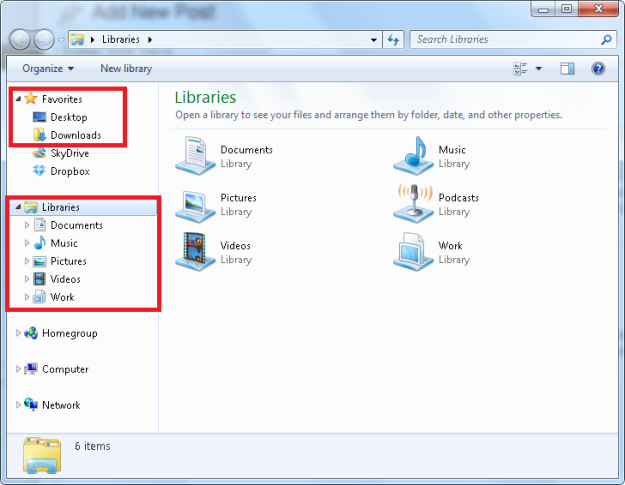Click the magnifier search icon
The width and height of the screenshot is (625, 485).
point(606,39)
